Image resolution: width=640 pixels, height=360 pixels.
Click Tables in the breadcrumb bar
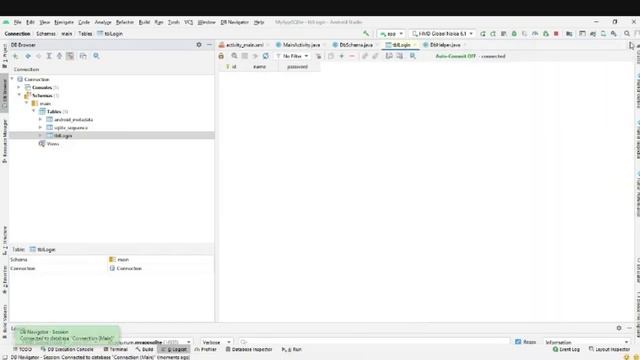(85, 33)
